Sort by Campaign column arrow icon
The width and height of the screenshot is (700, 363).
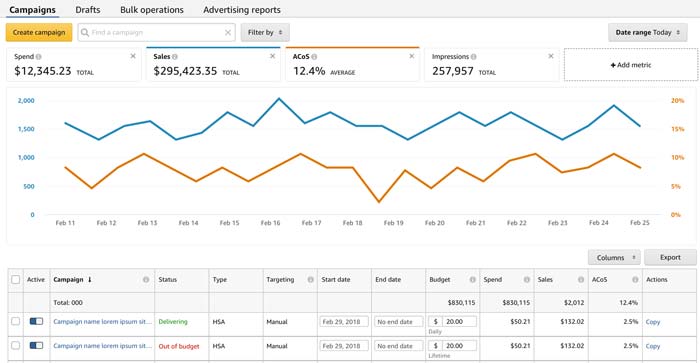click(89, 280)
